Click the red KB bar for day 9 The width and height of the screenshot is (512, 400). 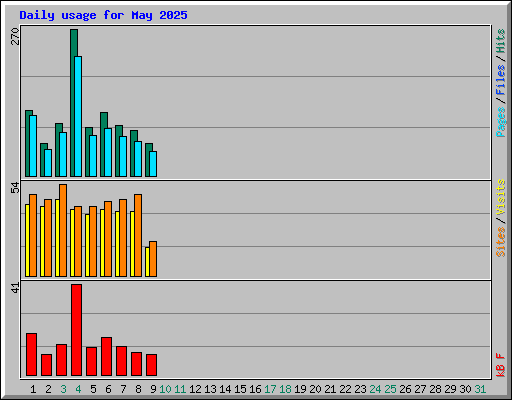[x=151, y=365]
